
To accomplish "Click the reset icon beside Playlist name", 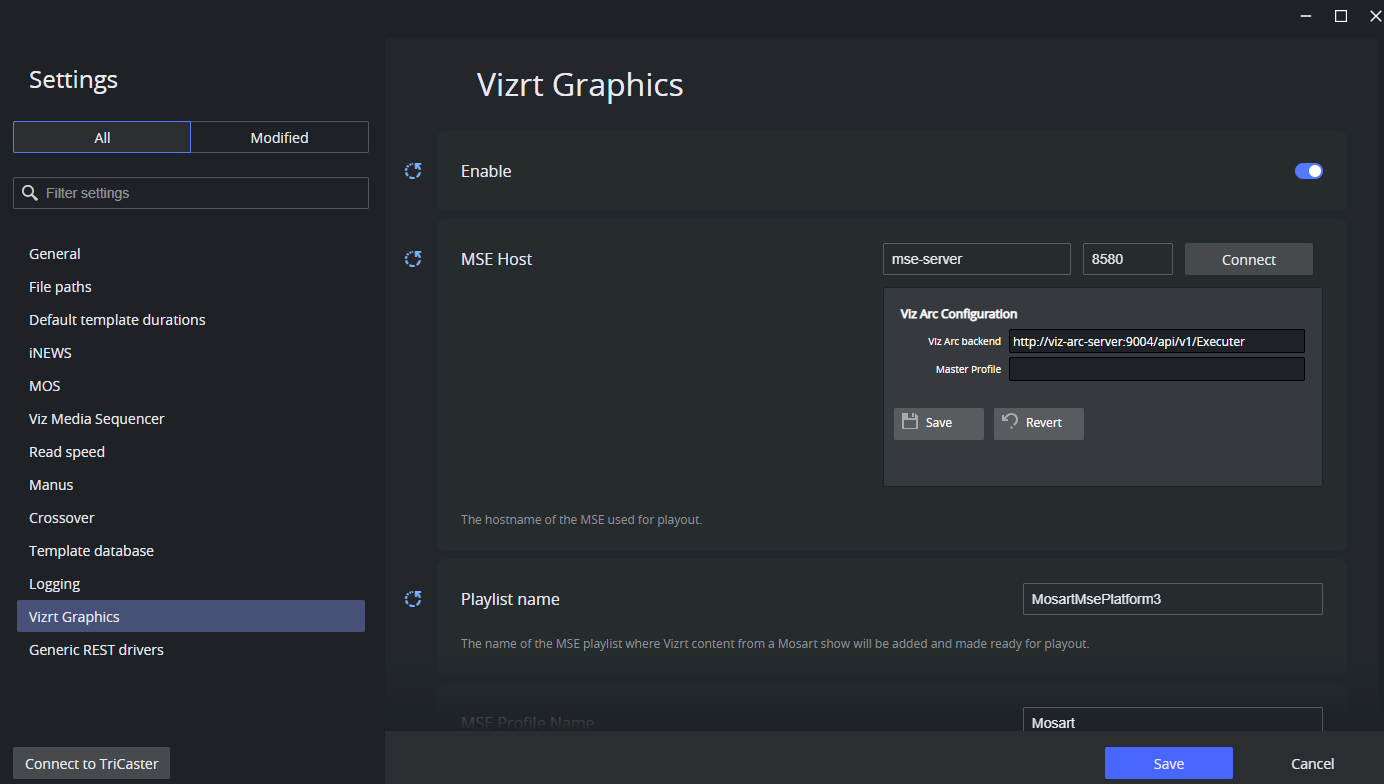I will pos(413,599).
